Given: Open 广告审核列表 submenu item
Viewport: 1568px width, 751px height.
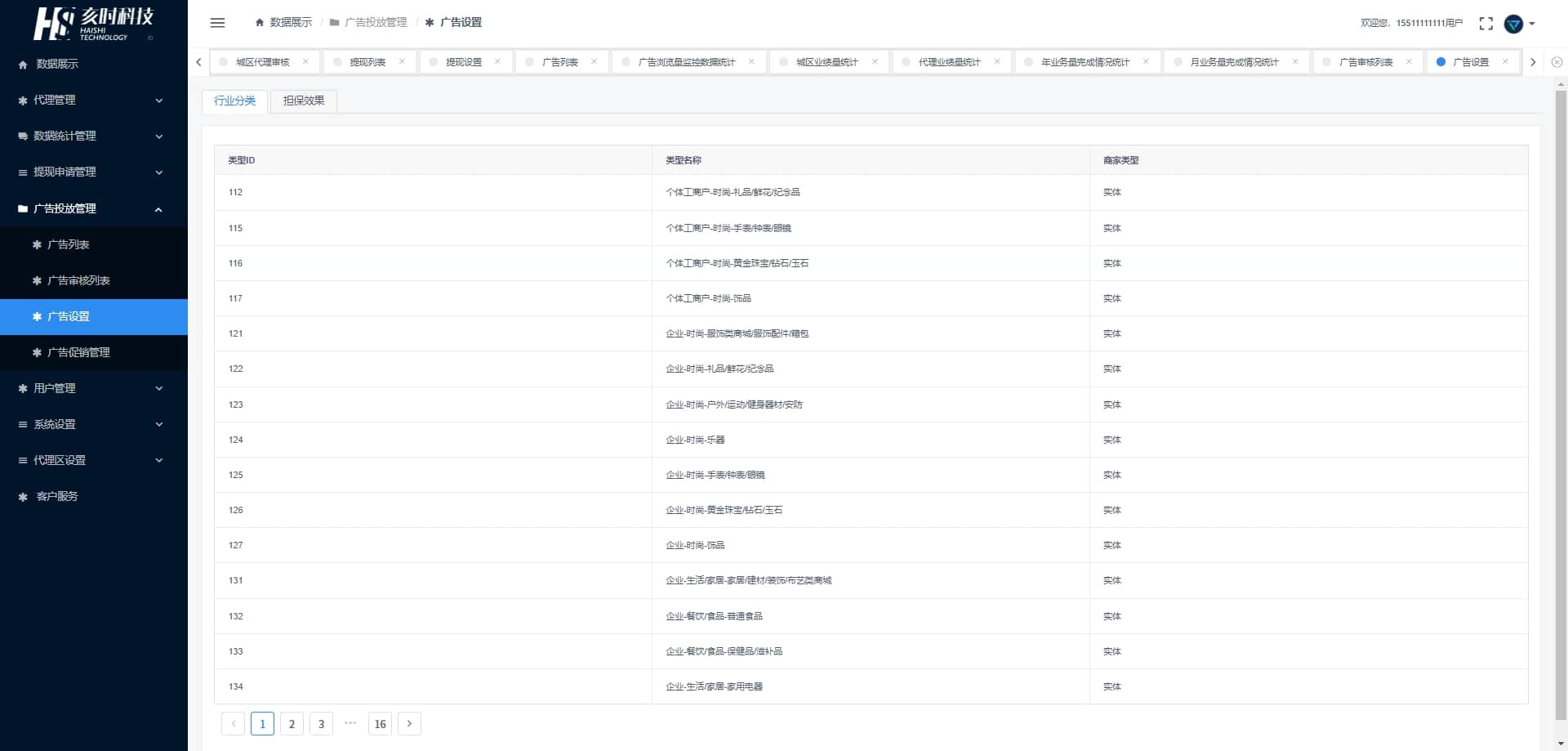Looking at the screenshot, I should tap(94, 280).
